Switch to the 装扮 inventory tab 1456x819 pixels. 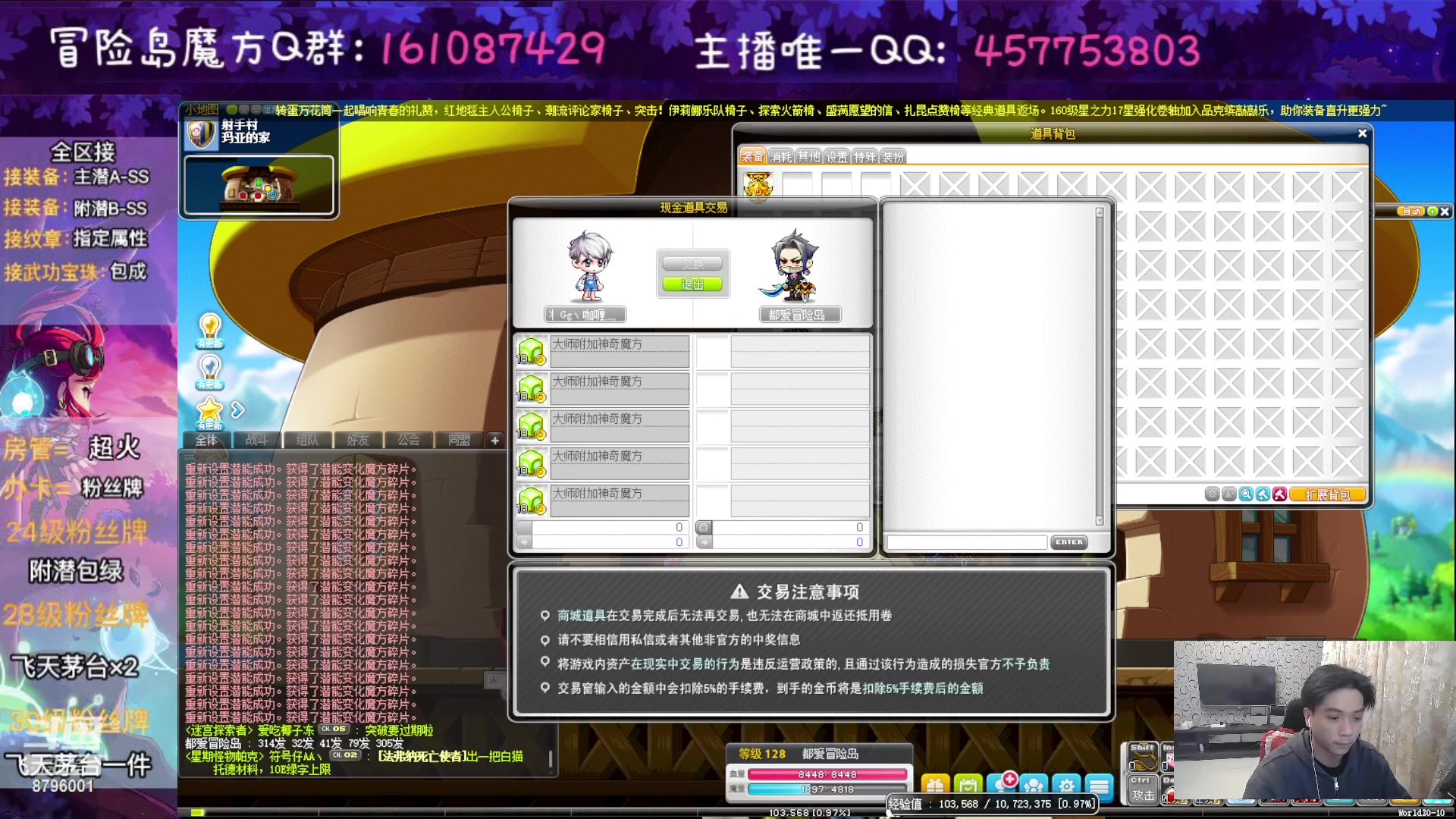click(x=893, y=157)
